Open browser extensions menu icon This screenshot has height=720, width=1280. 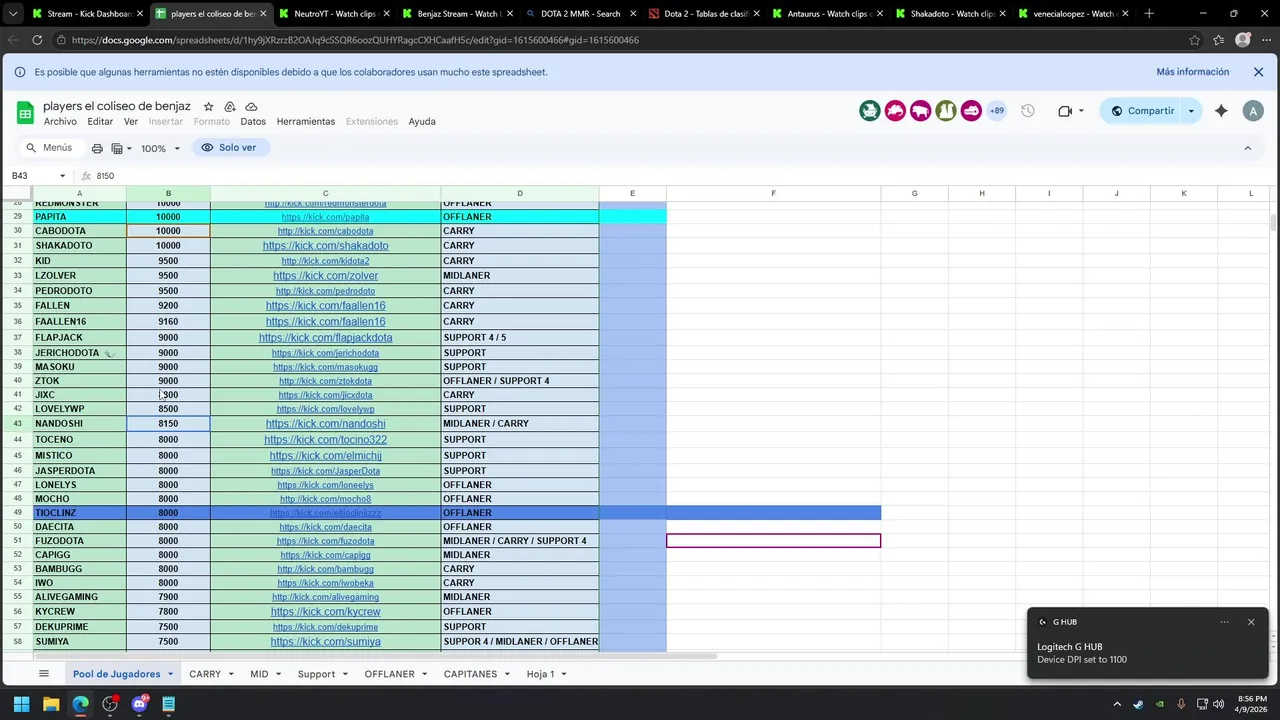click(x=1218, y=40)
